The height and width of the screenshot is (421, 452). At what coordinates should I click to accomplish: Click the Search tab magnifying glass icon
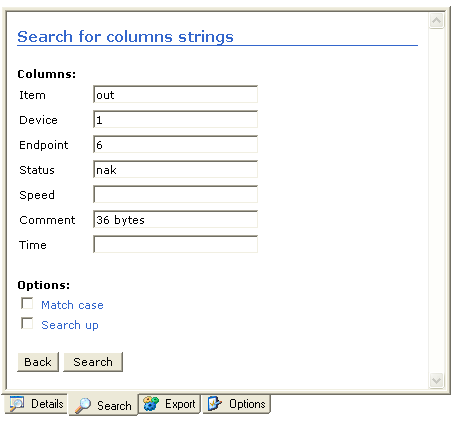pos(83,406)
